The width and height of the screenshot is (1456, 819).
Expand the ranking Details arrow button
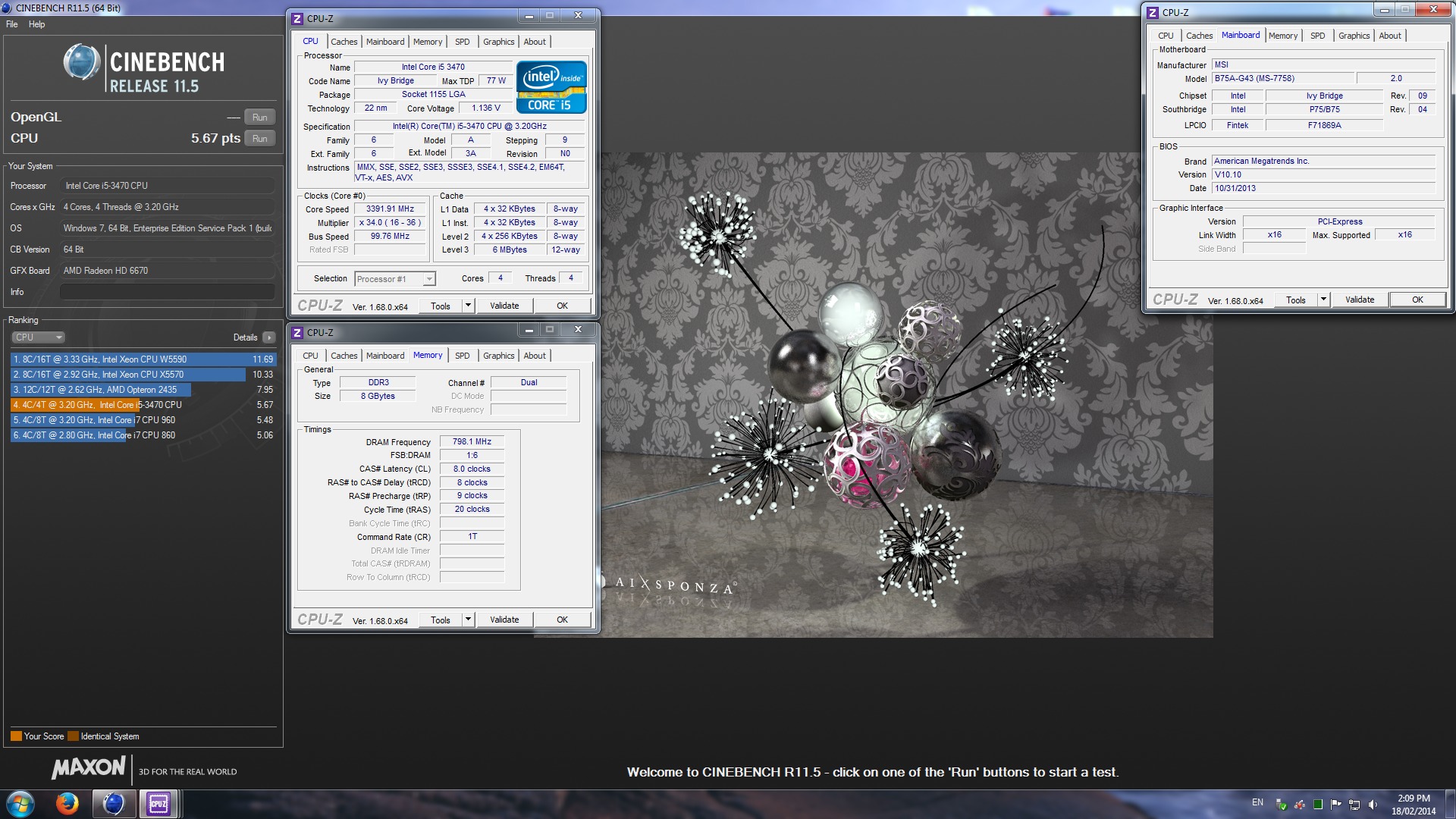pyautogui.click(x=269, y=337)
